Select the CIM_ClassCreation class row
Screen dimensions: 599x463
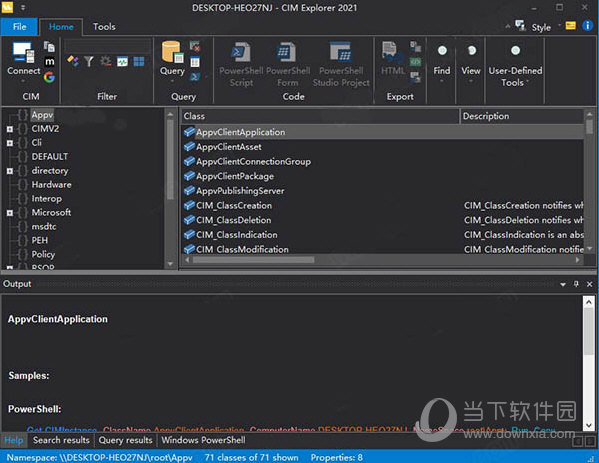point(383,206)
